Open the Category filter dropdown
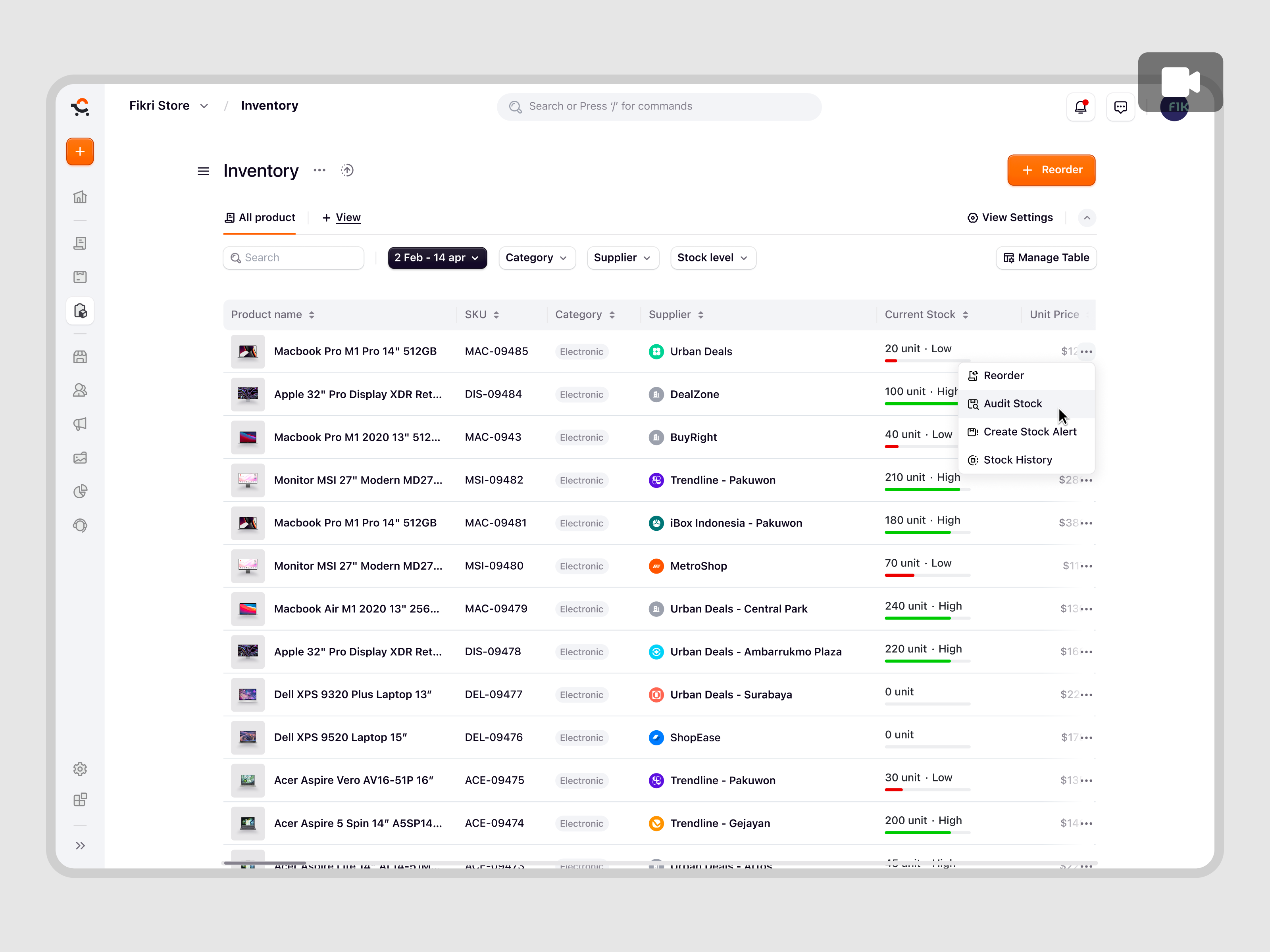The width and height of the screenshot is (1270, 952). (x=537, y=258)
